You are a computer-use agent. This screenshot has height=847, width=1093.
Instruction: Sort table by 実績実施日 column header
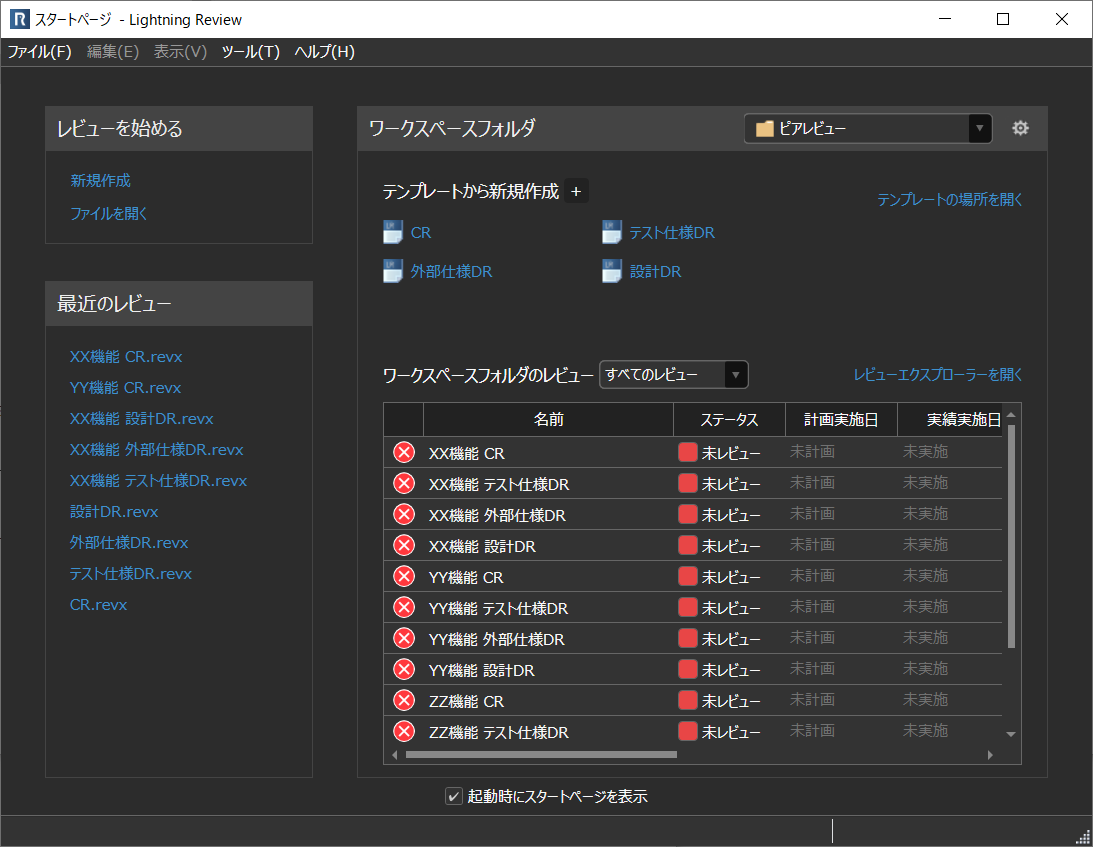point(950,420)
